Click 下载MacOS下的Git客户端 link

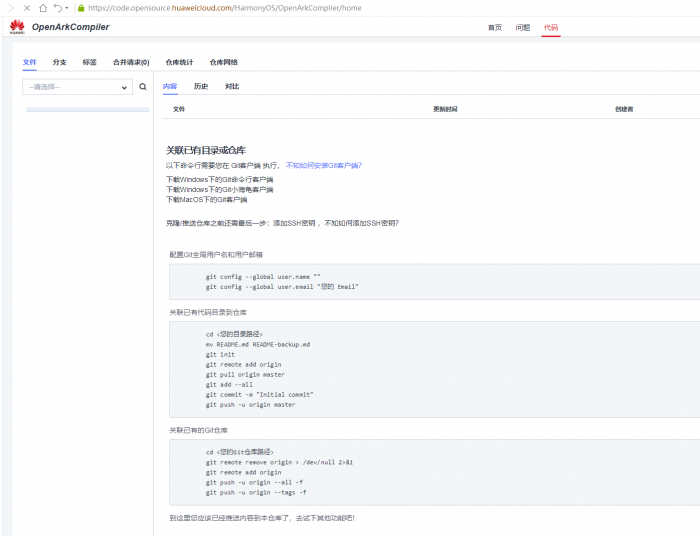pos(205,199)
